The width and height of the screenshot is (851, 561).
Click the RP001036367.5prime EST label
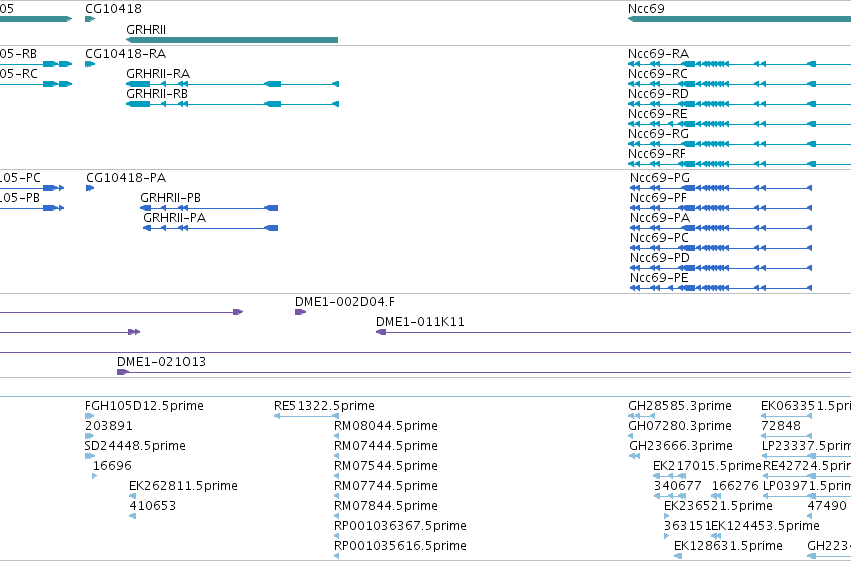coord(401,526)
